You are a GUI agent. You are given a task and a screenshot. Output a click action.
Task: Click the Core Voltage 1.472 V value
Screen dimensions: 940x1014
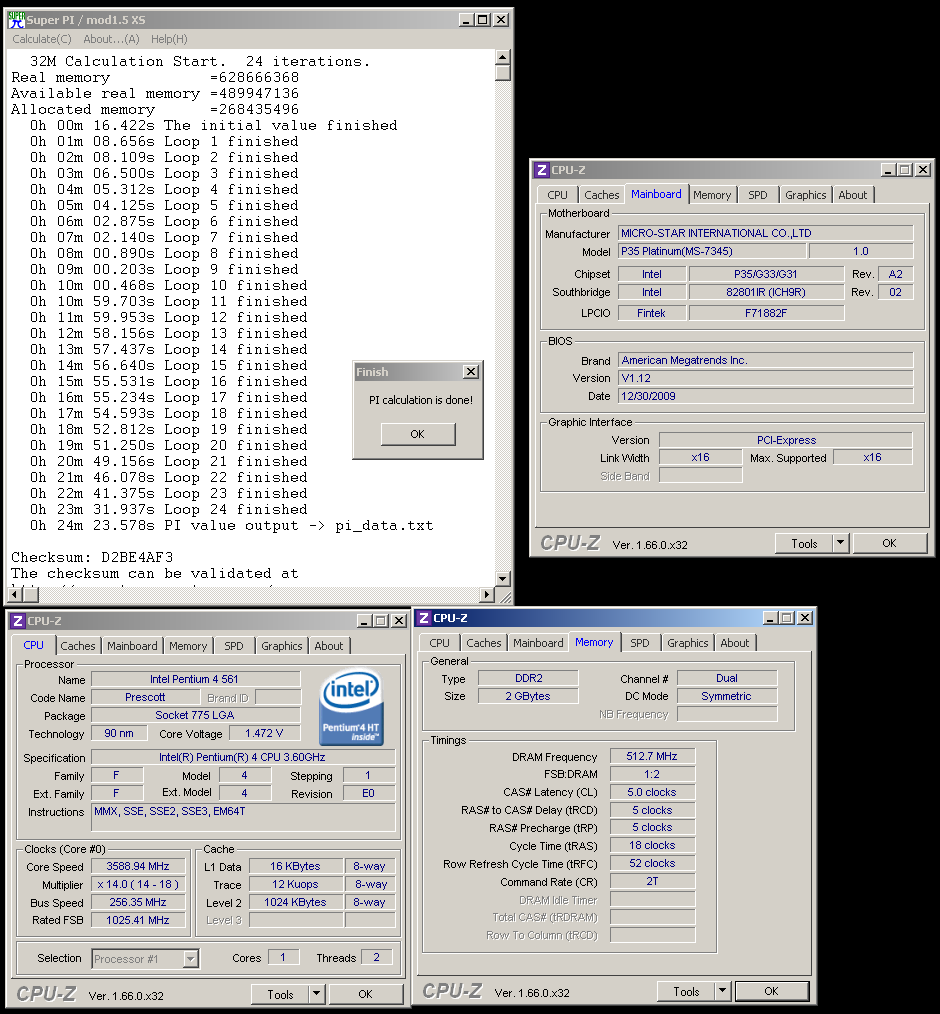264,733
